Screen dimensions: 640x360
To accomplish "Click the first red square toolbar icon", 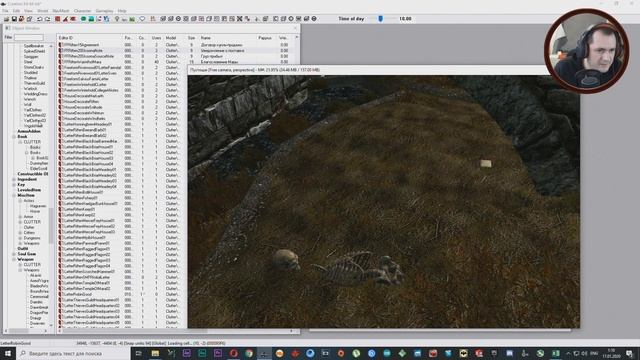I will [58, 19].
